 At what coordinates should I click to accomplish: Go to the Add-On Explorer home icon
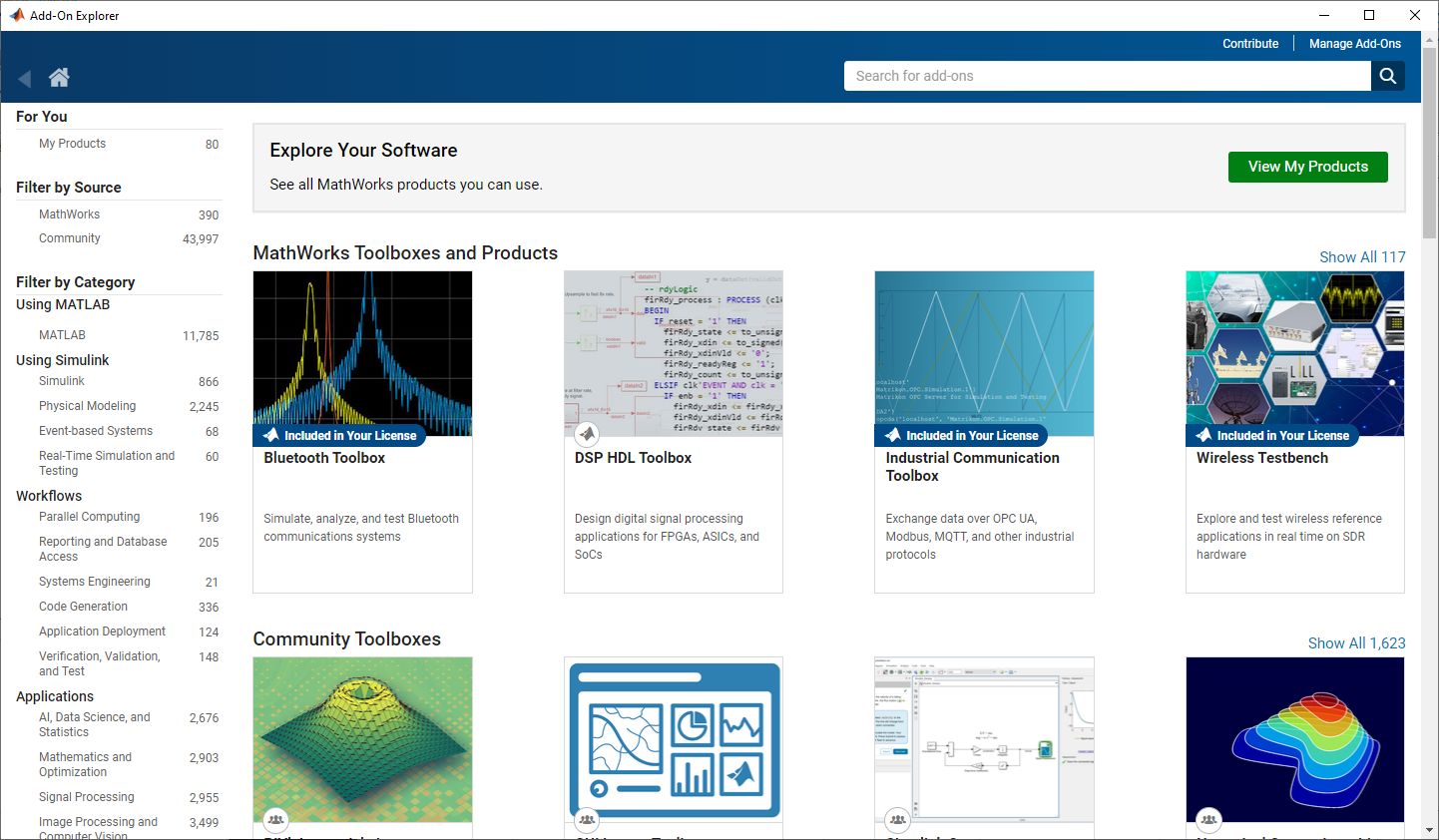(59, 77)
